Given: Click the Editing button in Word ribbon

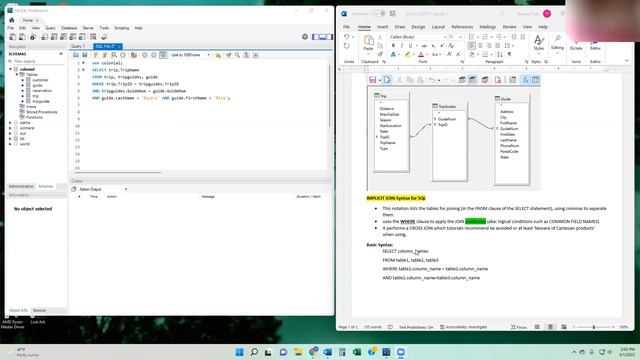Looking at the screenshot, I should click(557, 43).
